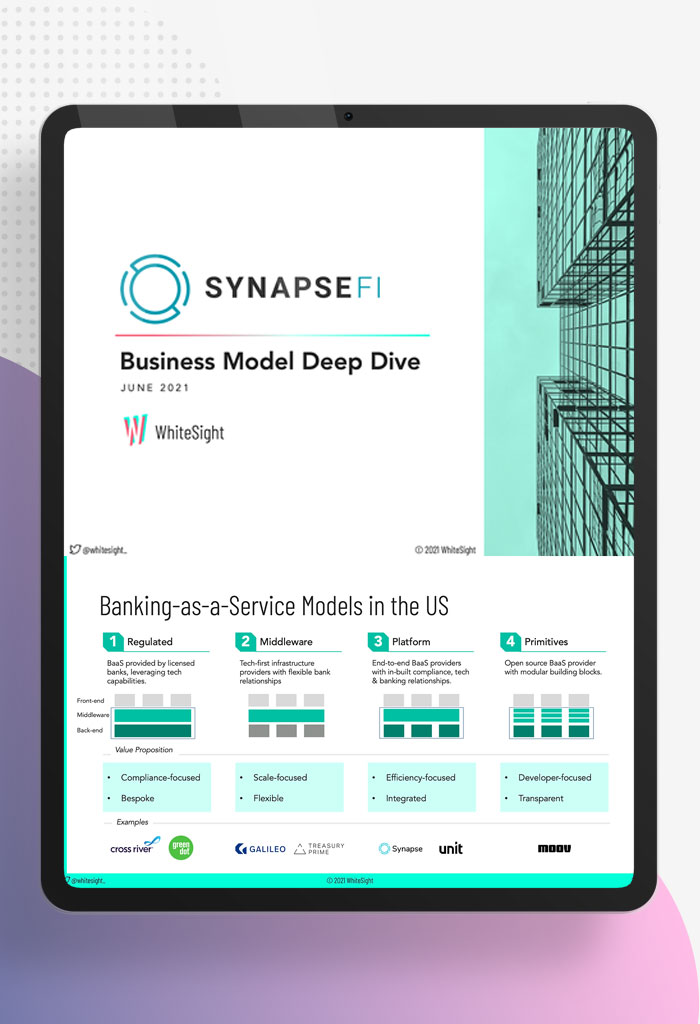This screenshot has width=700, height=1024.
Task: Click 'Open source BaaS provider' description
Action: (553, 667)
